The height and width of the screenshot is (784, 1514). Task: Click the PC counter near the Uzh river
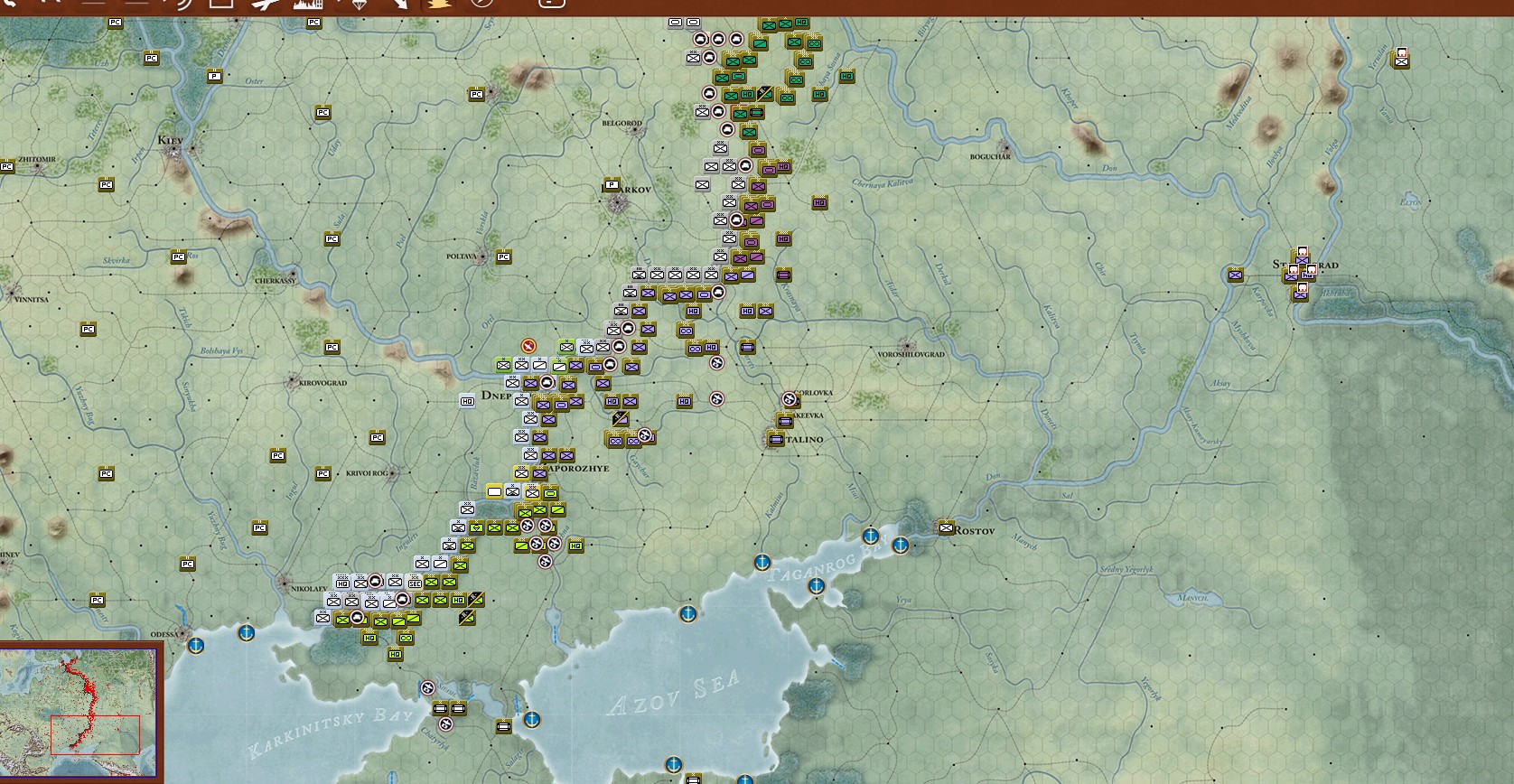[151, 58]
